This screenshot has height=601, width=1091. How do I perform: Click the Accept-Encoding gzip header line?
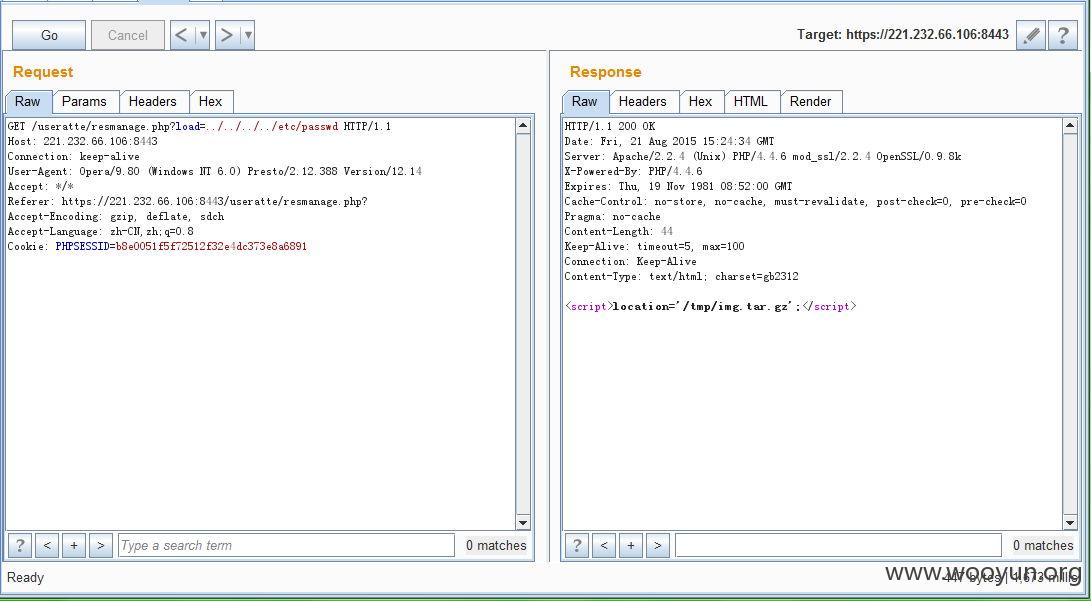pos(116,216)
